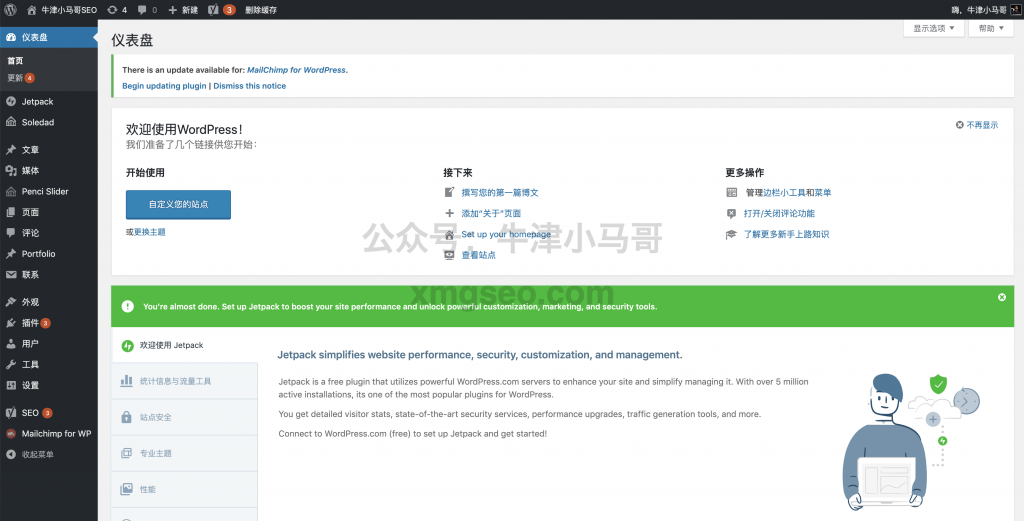
Task: Click 打开/关闭评论功能 link
Action: tap(779, 213)
